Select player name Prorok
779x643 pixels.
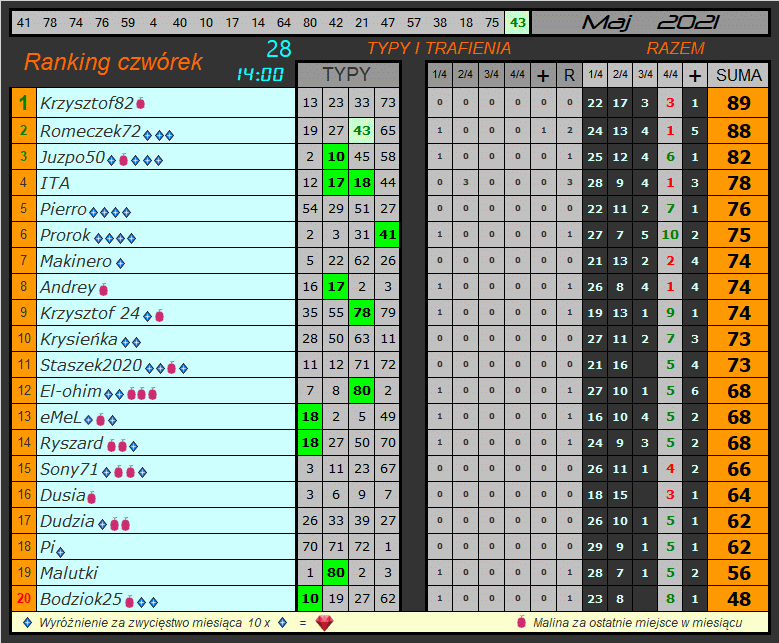point(65,235)
